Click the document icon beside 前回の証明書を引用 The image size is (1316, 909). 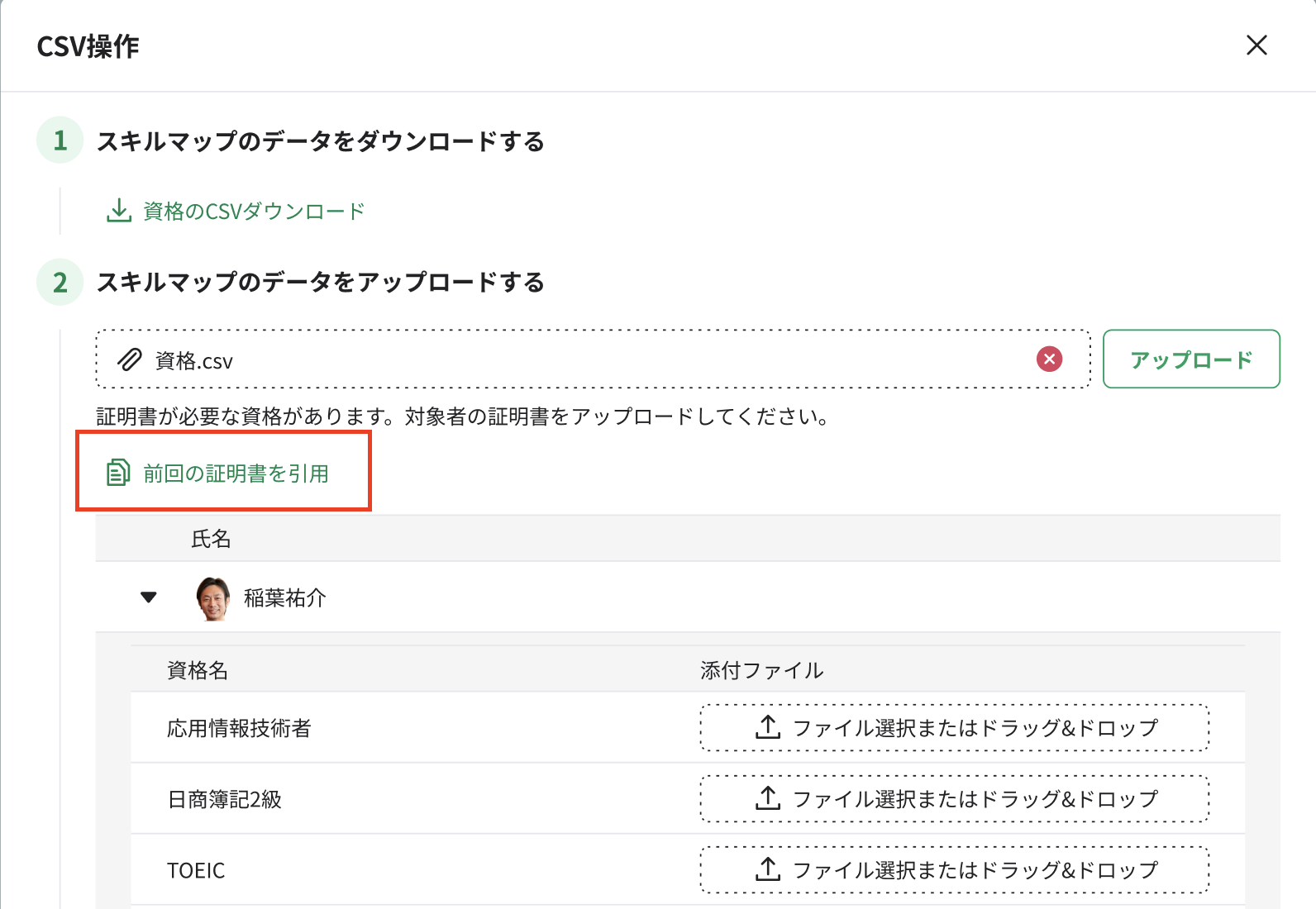click(x=118, y=473)
